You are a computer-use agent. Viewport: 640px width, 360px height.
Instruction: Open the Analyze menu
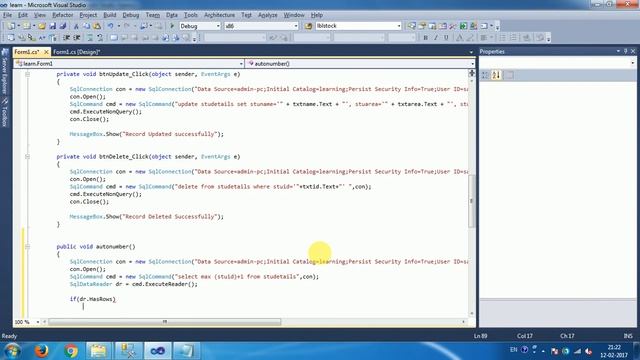point(267,15)
